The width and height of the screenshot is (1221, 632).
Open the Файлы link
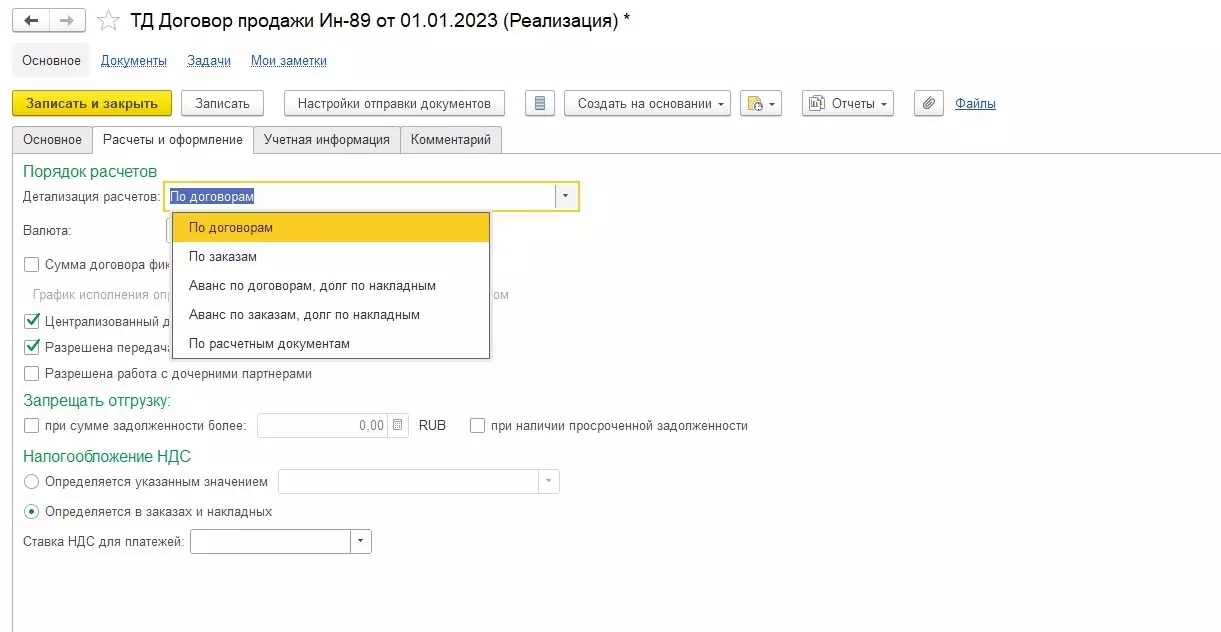point(975,103)
